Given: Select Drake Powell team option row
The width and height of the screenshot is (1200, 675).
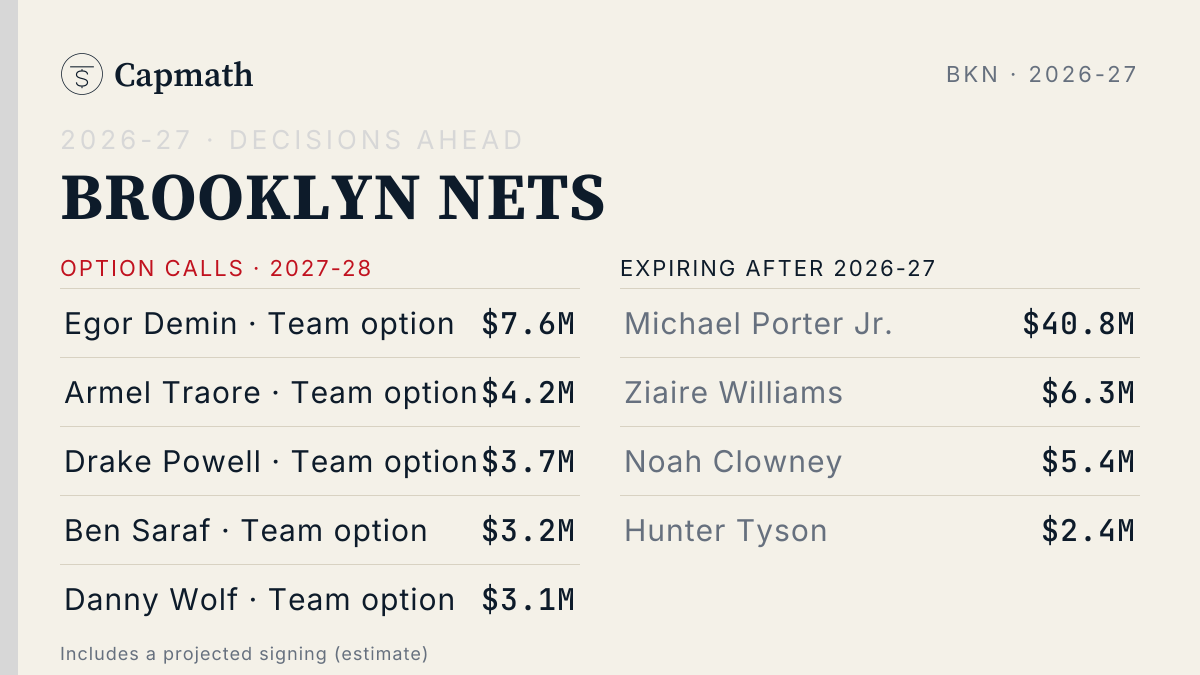Looking at the screenshot, I should pos(320,461).
